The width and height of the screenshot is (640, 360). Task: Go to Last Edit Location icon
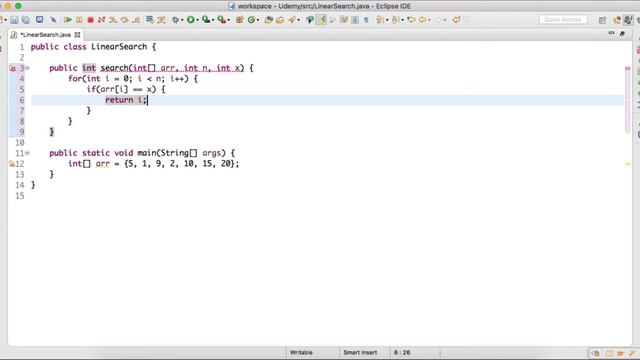[x=411, y=20]
